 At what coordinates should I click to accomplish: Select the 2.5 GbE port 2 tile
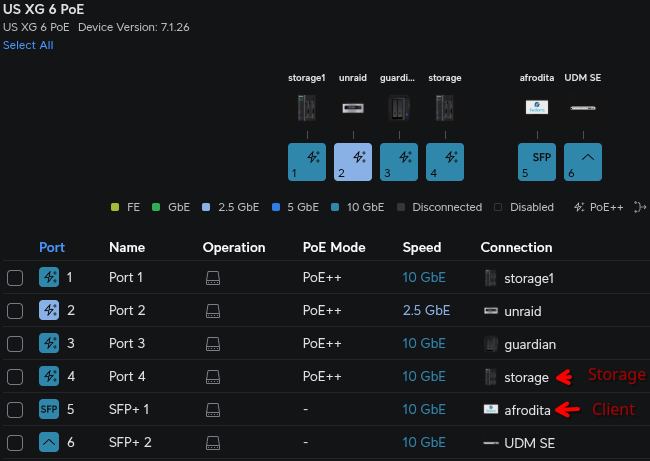(353, 161)
